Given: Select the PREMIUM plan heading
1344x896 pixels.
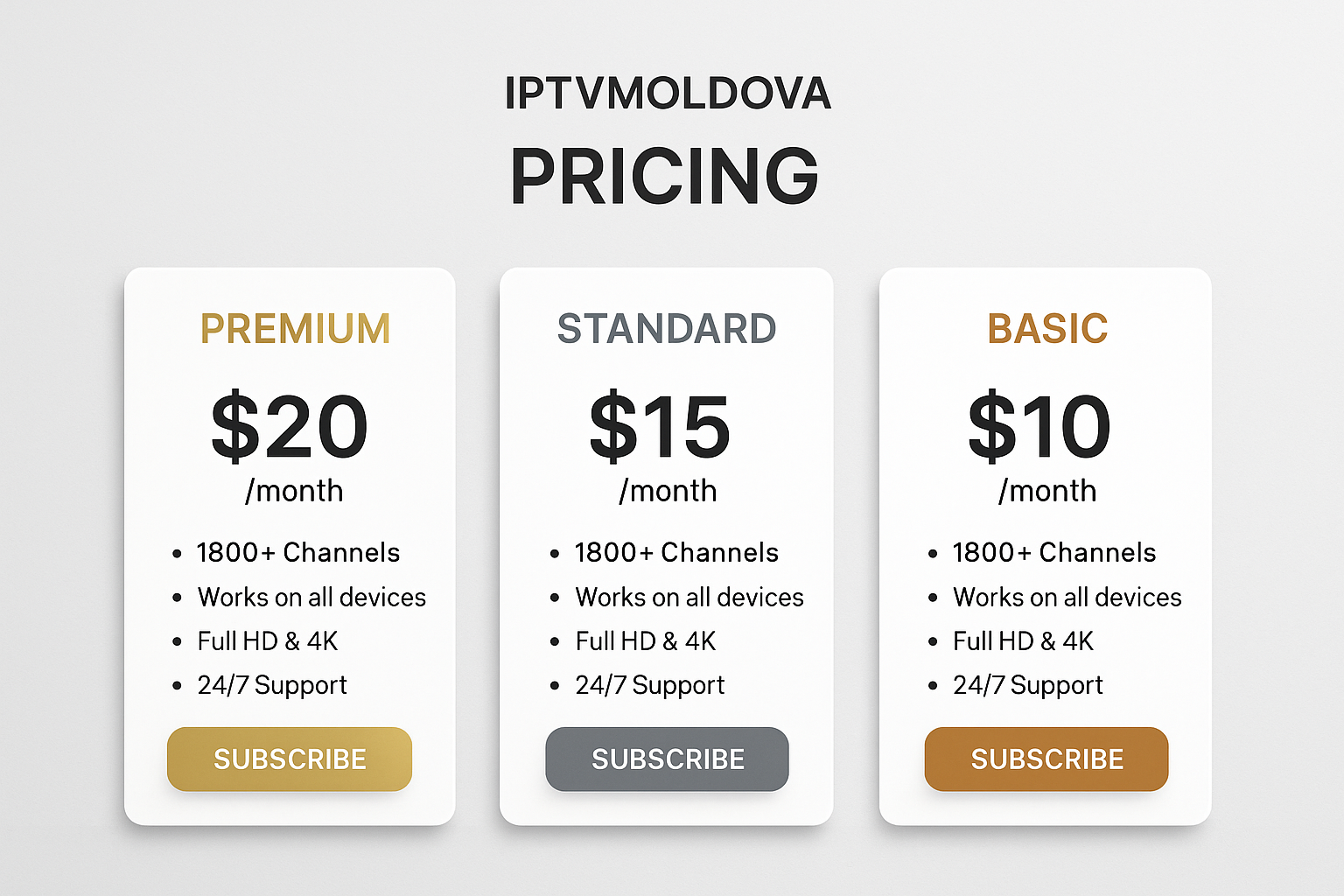Looking at the screenshot, I should tap(296, 329).
